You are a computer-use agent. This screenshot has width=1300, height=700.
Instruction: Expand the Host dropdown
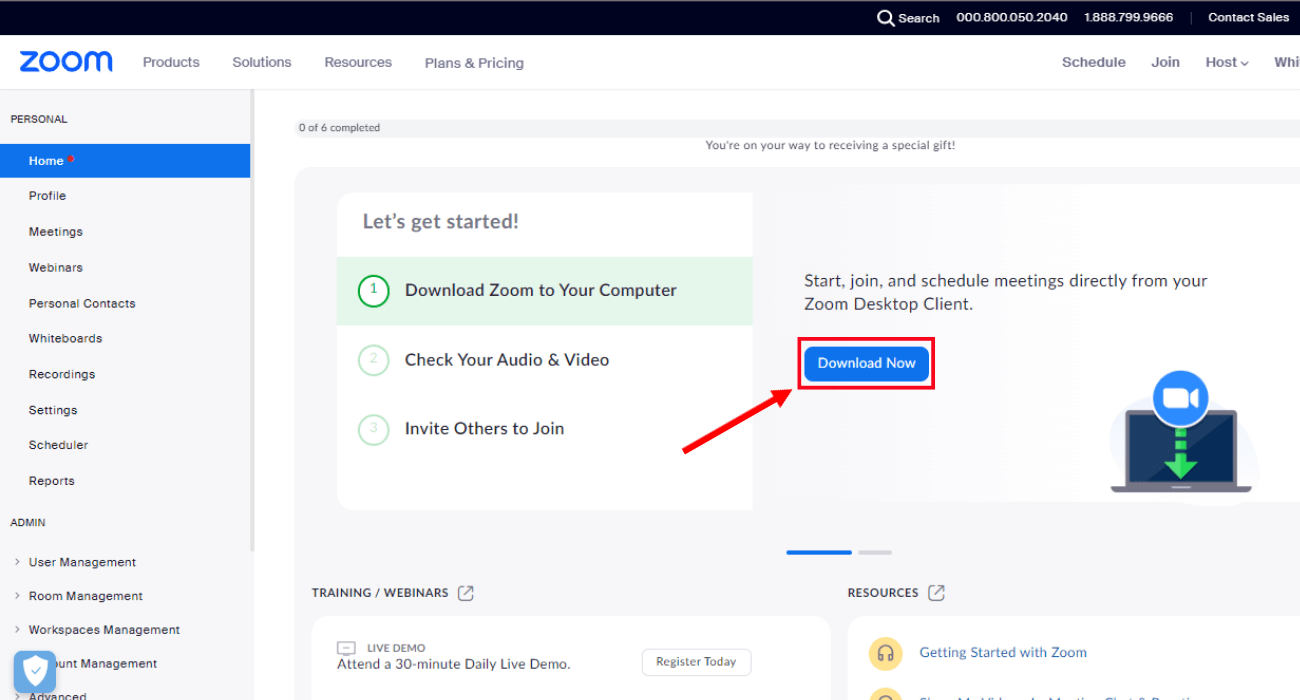1227,62
